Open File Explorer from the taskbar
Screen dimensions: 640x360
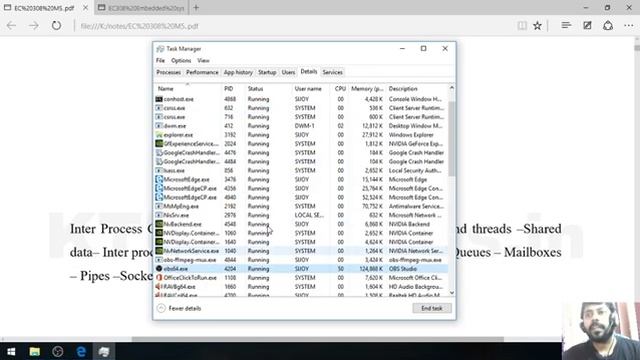pos(35,351)
